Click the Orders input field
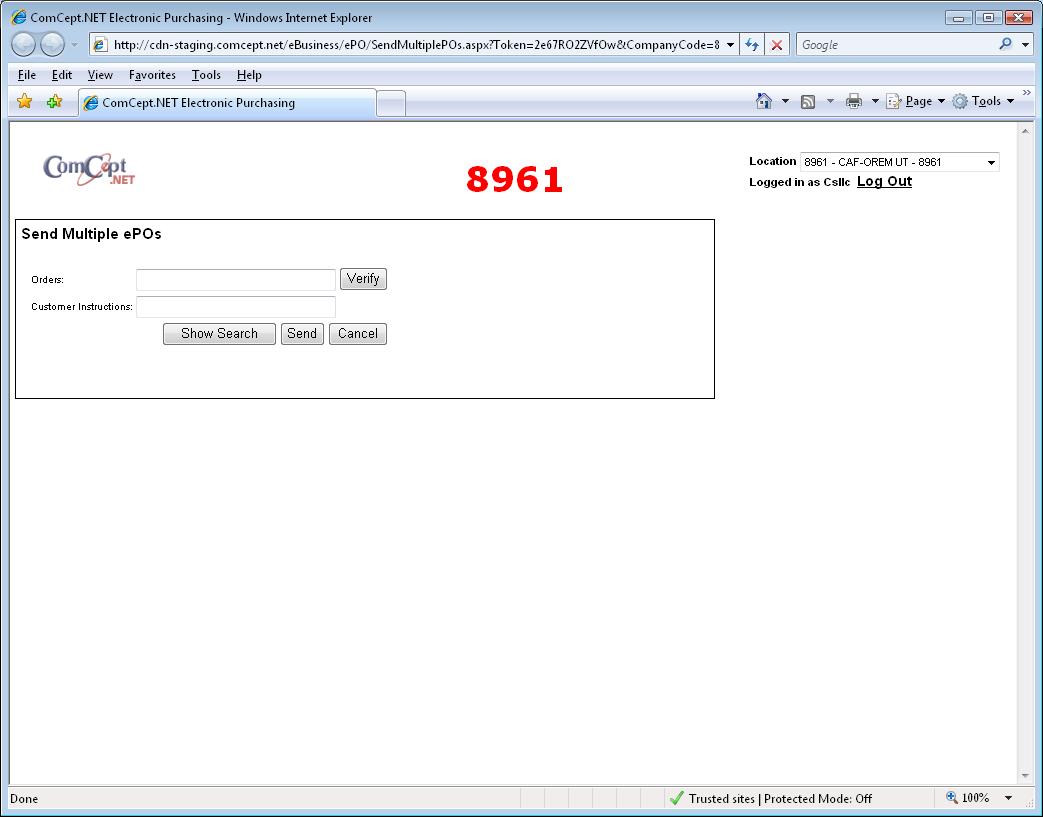The image size is (1043, 817). pos(236,280)
